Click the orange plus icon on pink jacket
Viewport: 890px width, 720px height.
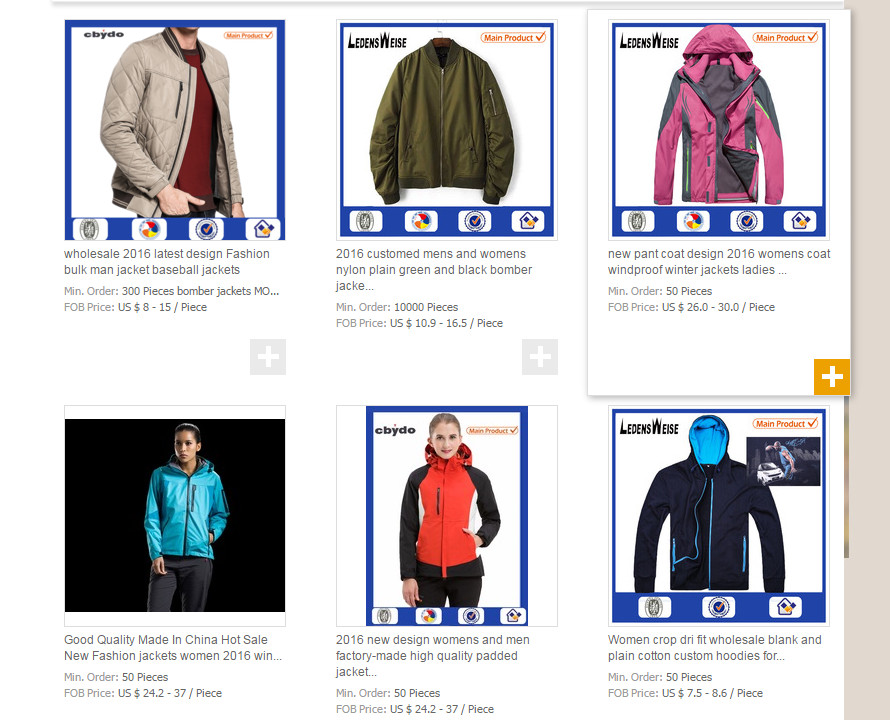click(x=832, y=376)
